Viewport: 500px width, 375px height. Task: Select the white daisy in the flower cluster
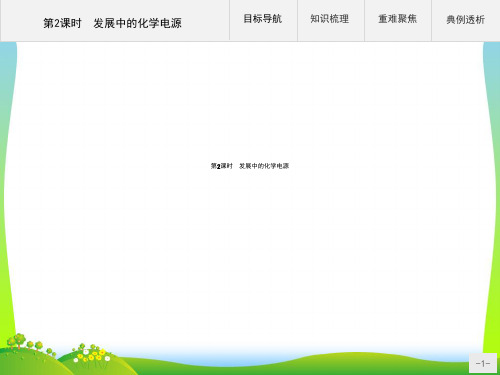[86, 352]
